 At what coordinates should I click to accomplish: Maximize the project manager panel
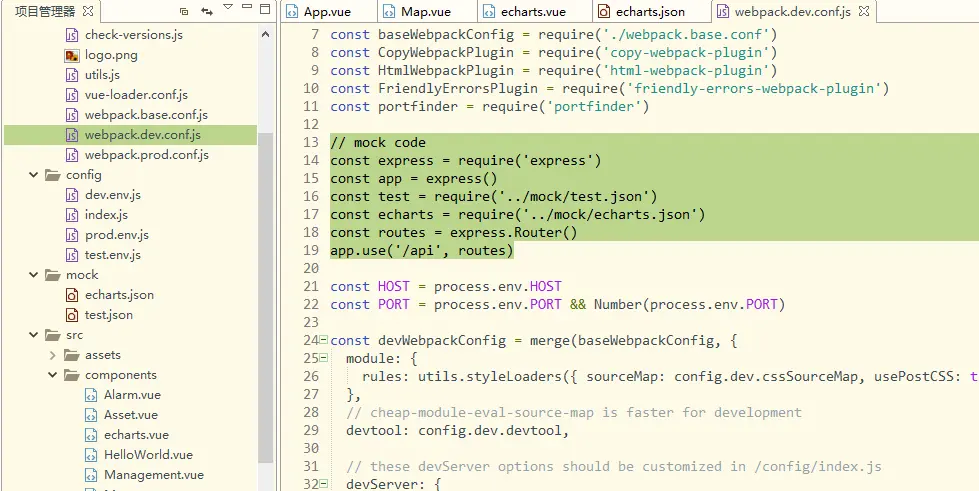(x=265, y=9)
